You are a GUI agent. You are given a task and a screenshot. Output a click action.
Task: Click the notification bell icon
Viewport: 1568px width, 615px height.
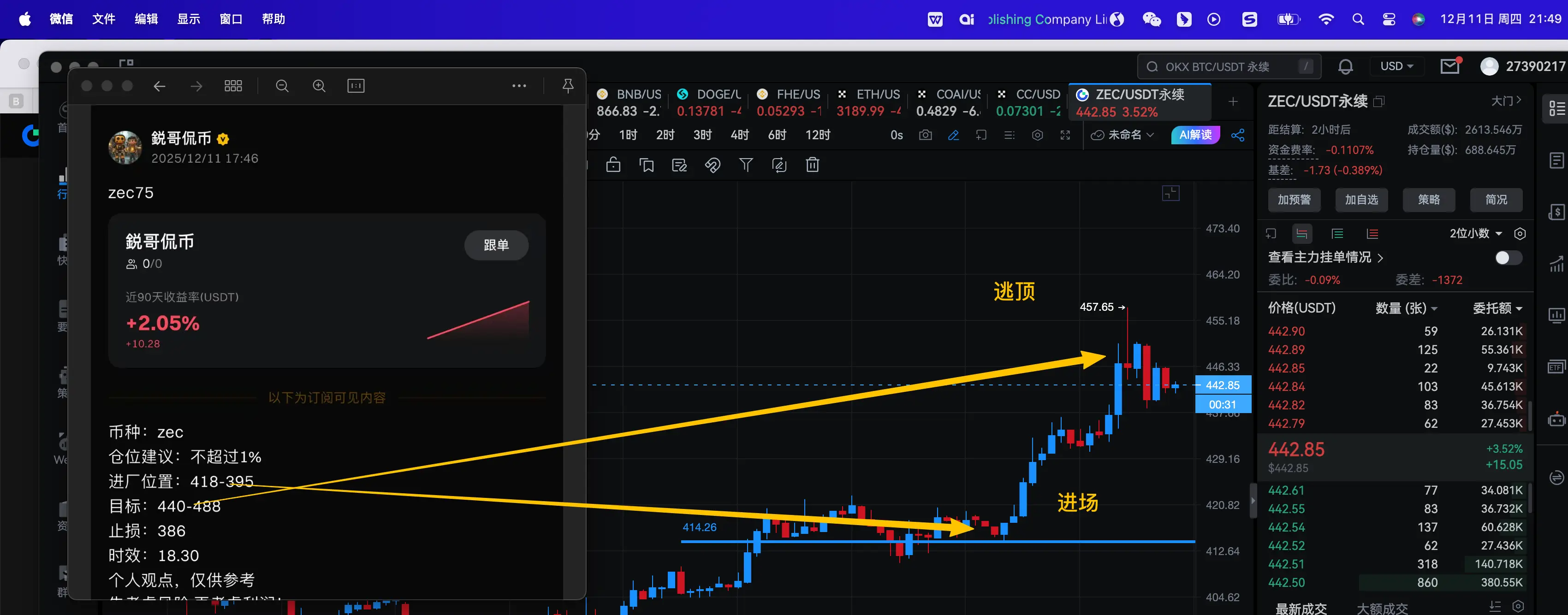1345,66
